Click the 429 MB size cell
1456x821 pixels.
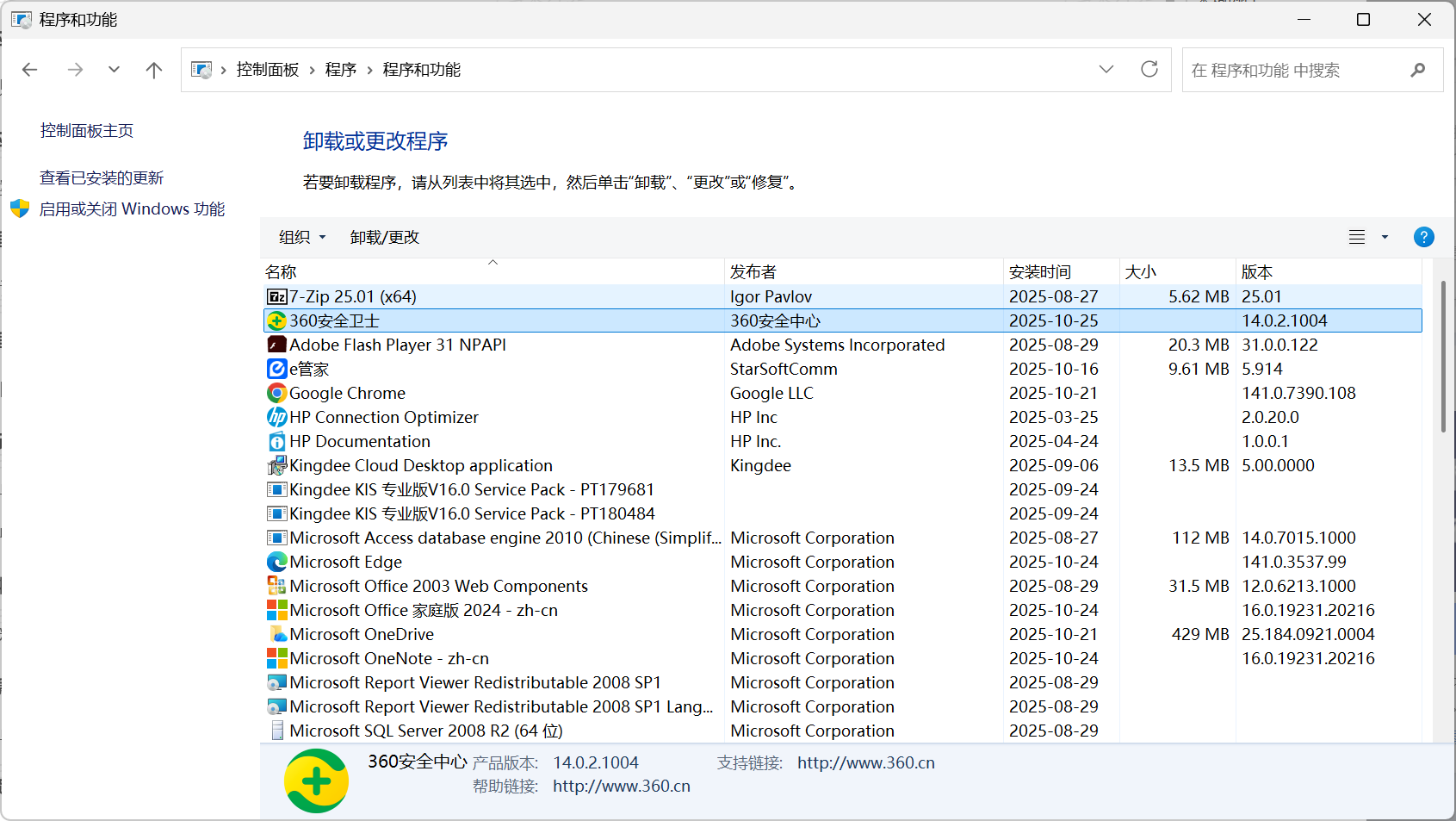[x=1200, y=635]
